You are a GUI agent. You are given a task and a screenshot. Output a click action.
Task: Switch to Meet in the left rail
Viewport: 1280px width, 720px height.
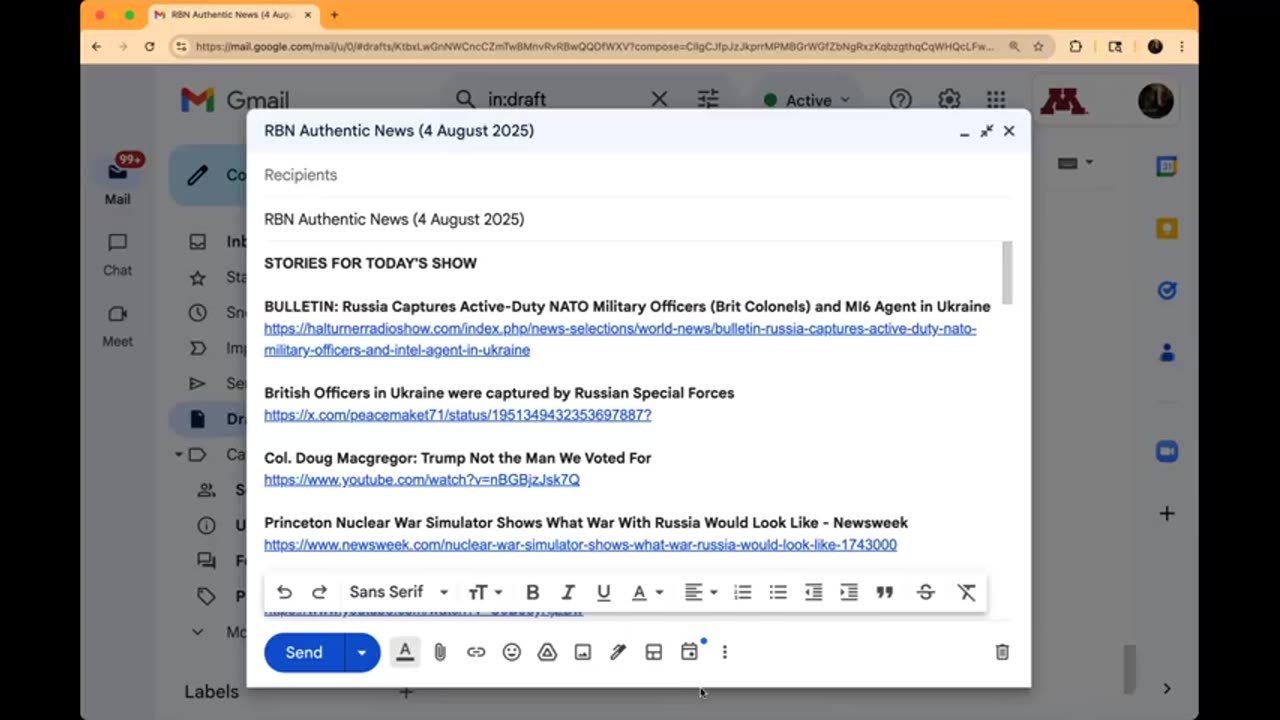click(118, 326)
